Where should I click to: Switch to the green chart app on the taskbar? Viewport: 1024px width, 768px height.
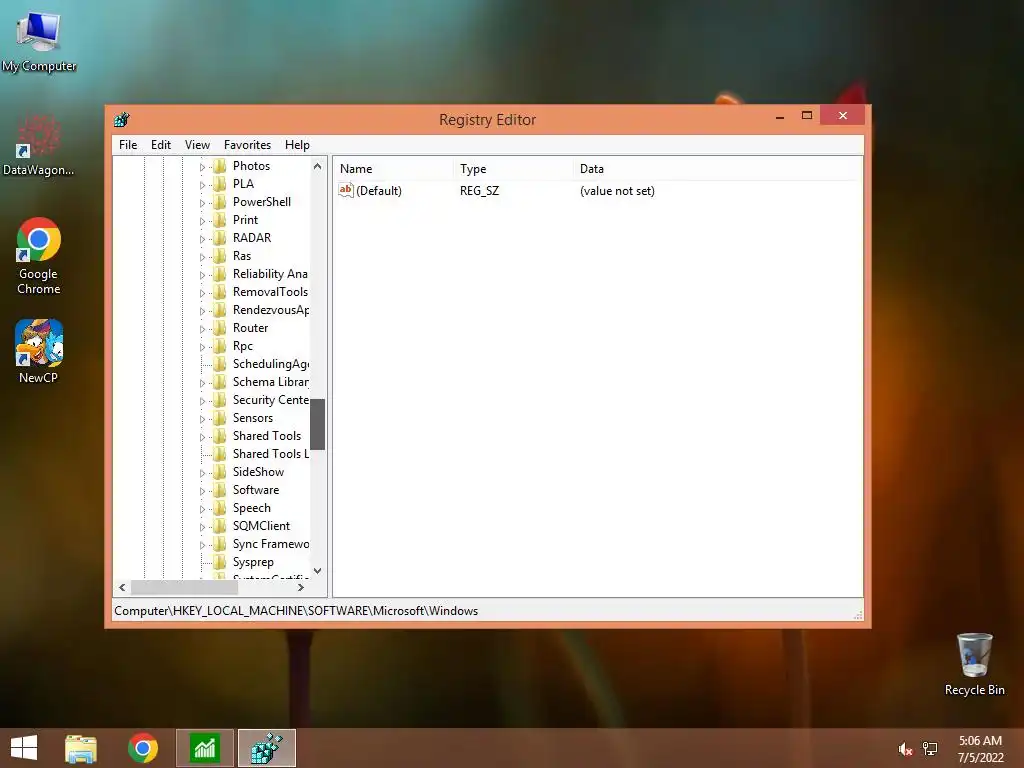205,748
